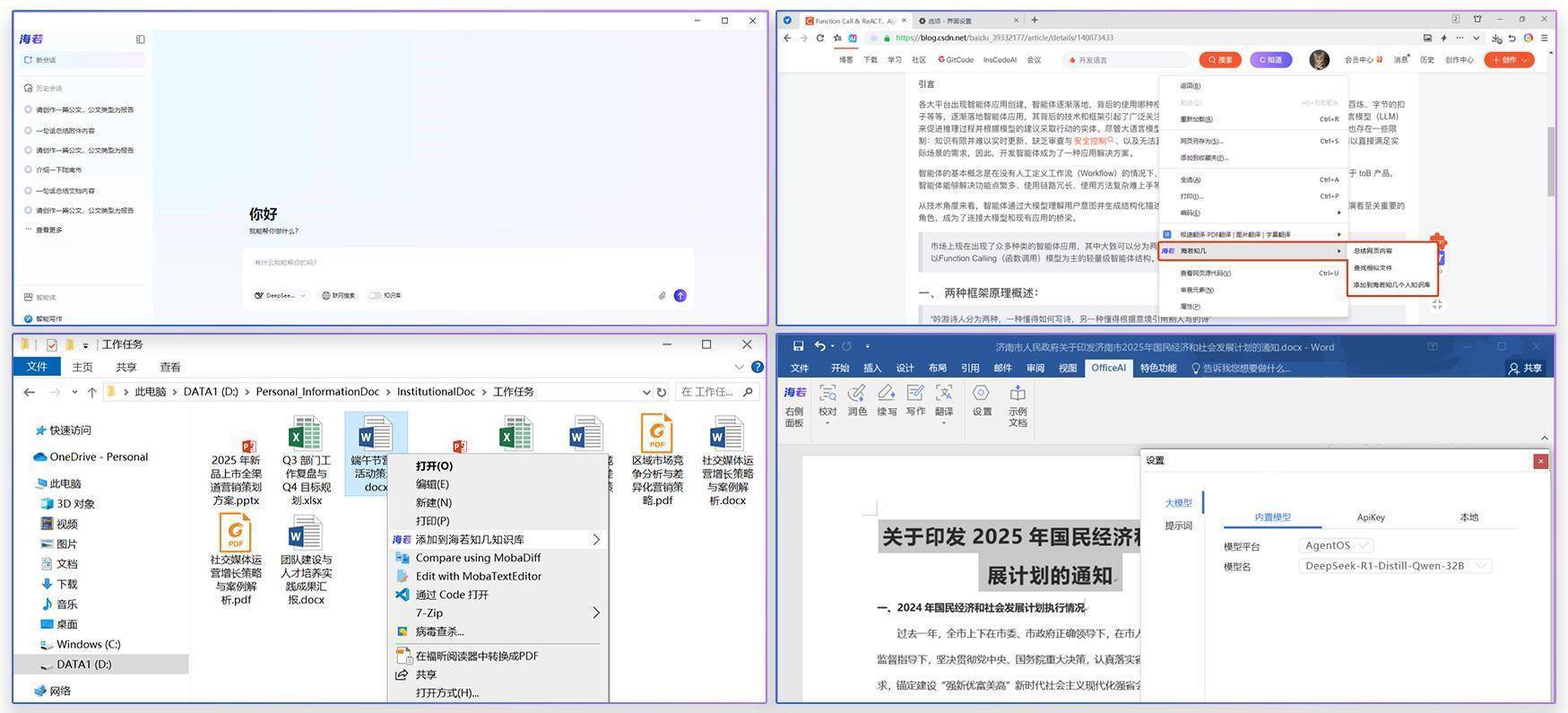This screenshot has width=1568, height=713.
Task: Open Explorer help question mark icon
Action: (758, 367)
